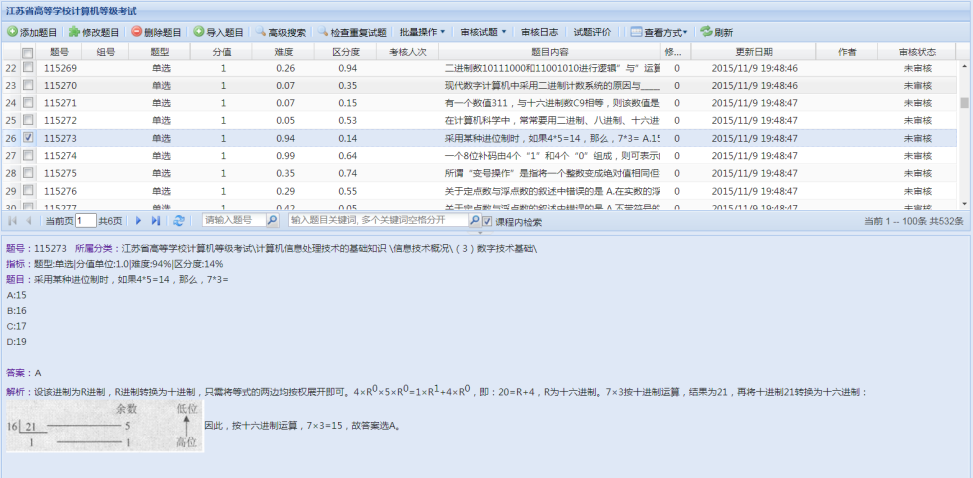Jump to the last page arrow
This screenshot has height=478, width=973.
(x=155, y=220)
